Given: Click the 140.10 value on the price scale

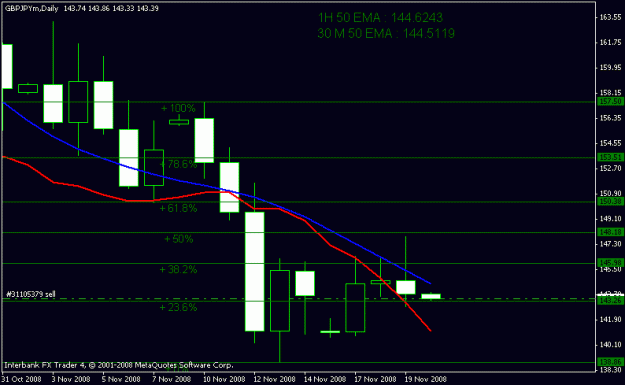Looking at the screenshot, I should [x=610, y=345].
